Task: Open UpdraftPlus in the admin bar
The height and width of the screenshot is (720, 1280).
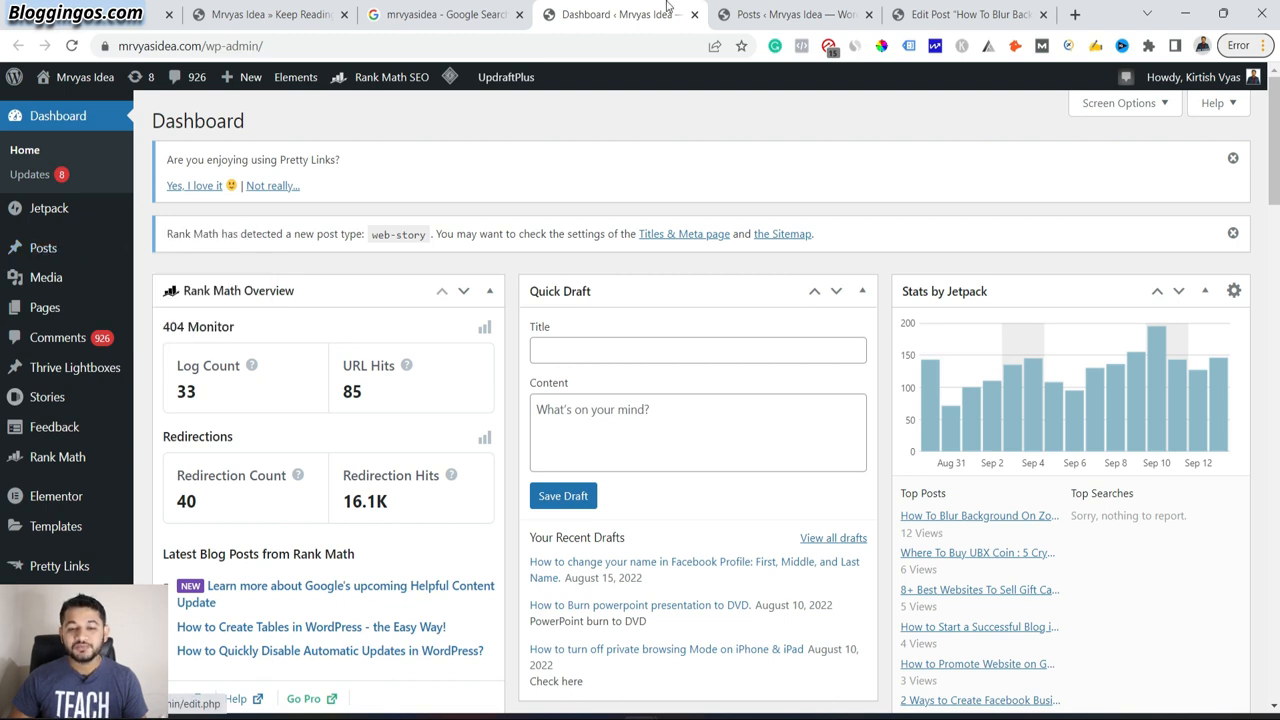Action: point(506,77)
